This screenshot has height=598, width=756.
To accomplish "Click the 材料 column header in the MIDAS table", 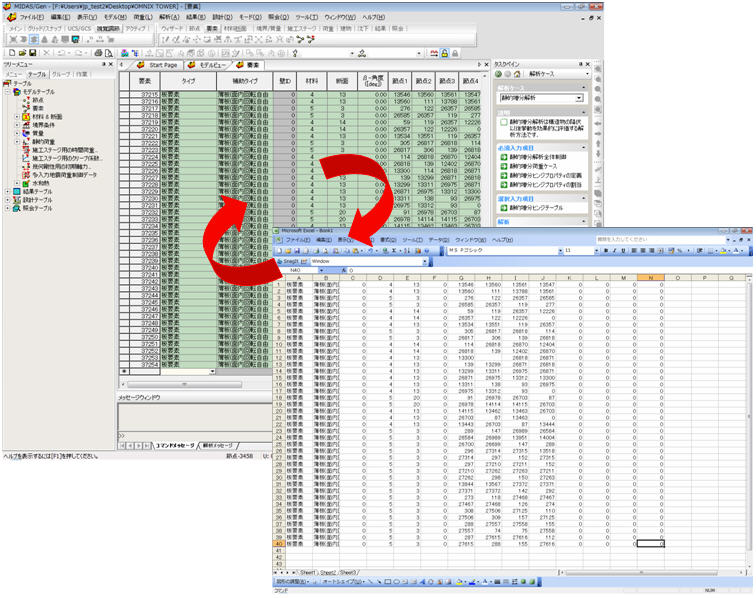I will [311, 81].
